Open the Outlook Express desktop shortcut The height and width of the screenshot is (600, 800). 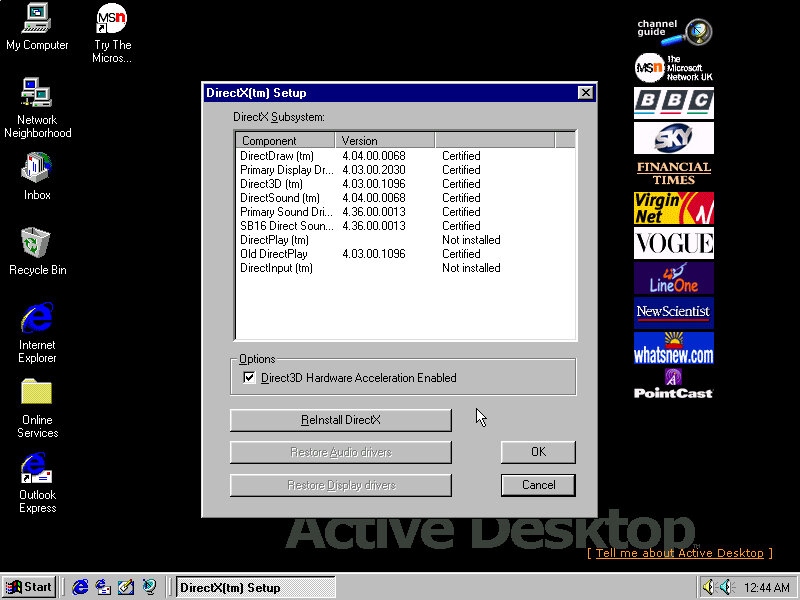click(37, 468)
